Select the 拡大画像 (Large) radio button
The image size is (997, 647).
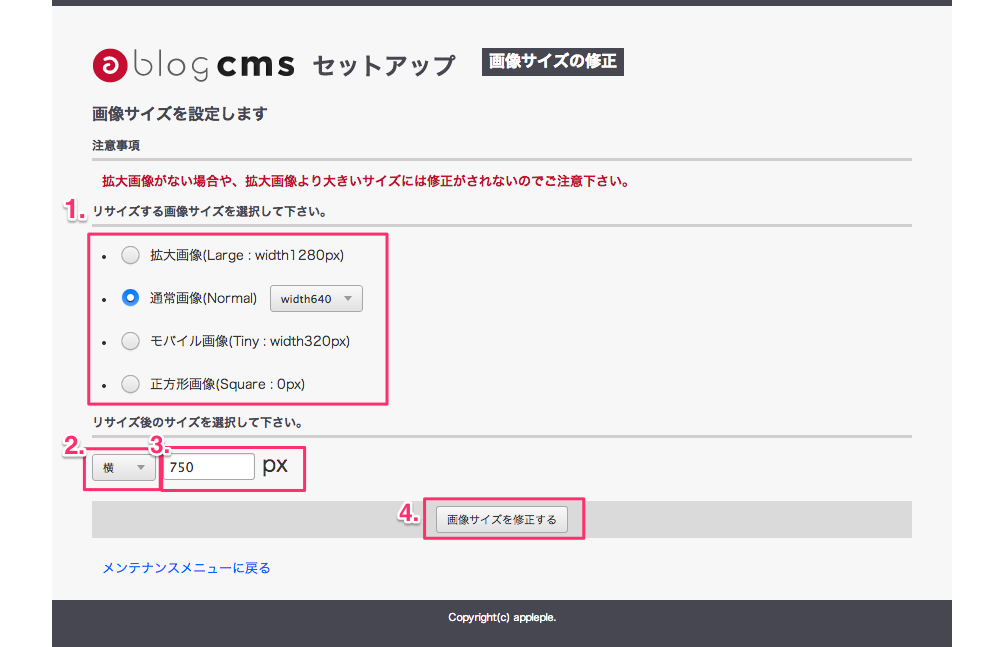tap(130, 255)
